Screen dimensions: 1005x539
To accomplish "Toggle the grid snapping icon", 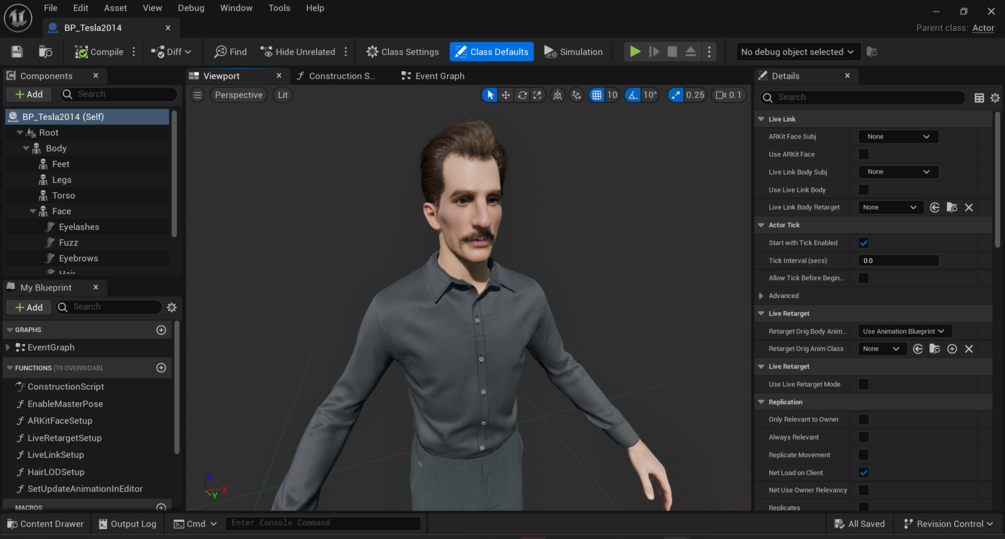I will [597, 95].
